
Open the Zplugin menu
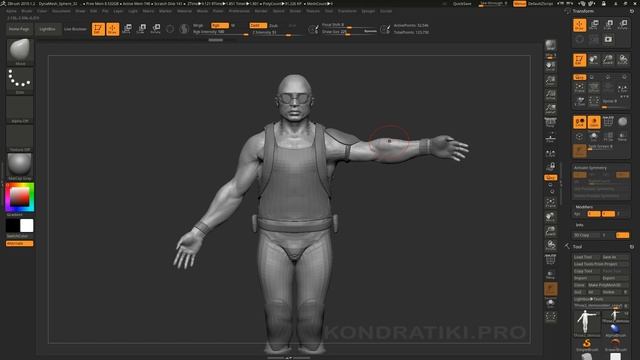pyautogui.click(x=368, y=11)
